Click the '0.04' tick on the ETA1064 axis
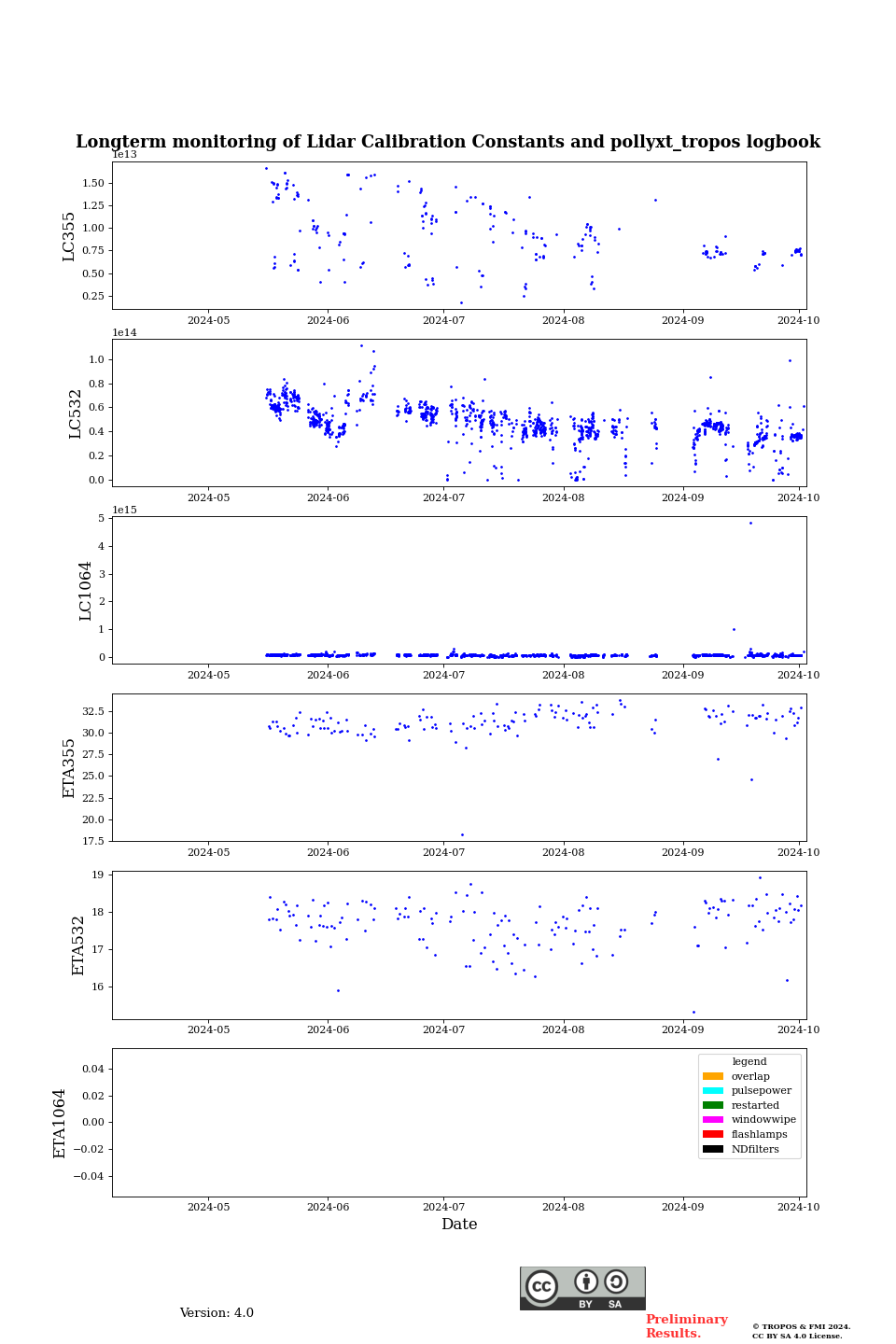Image resolution: width=896 pixels, height=1344 pixels. tap(95, 1069)
